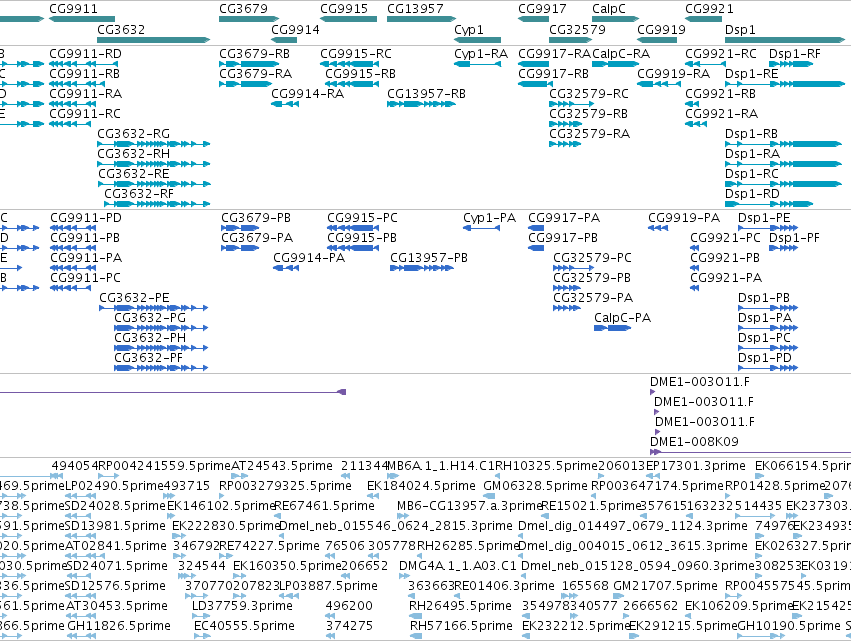Click transcript CG3679-RB
This screenshot has height=641, width=851.
coord(249,64)
